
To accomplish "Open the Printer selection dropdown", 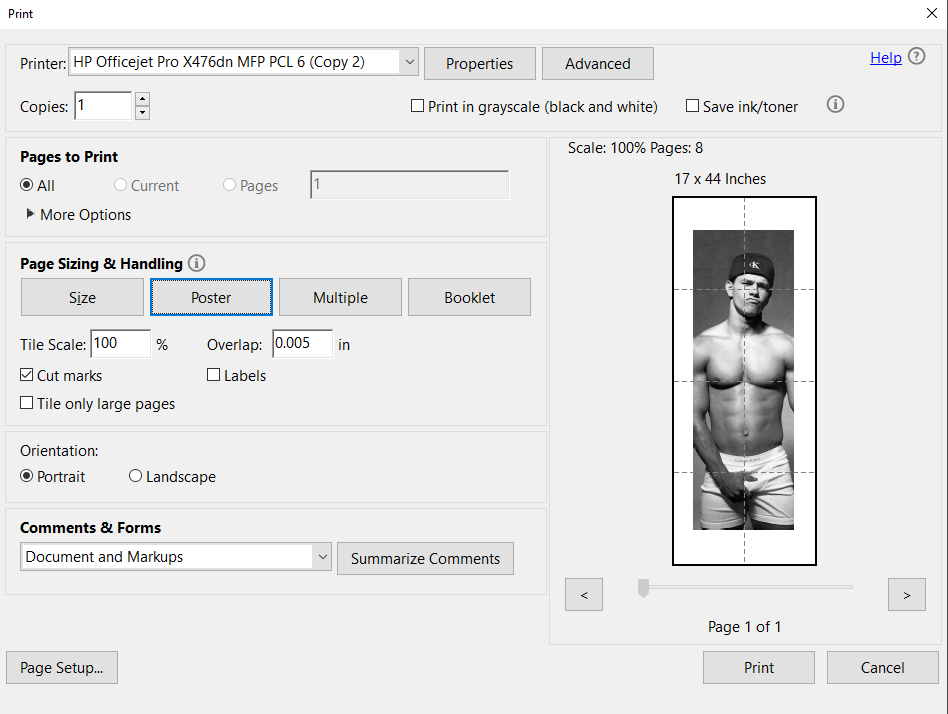I will point(409,62).
